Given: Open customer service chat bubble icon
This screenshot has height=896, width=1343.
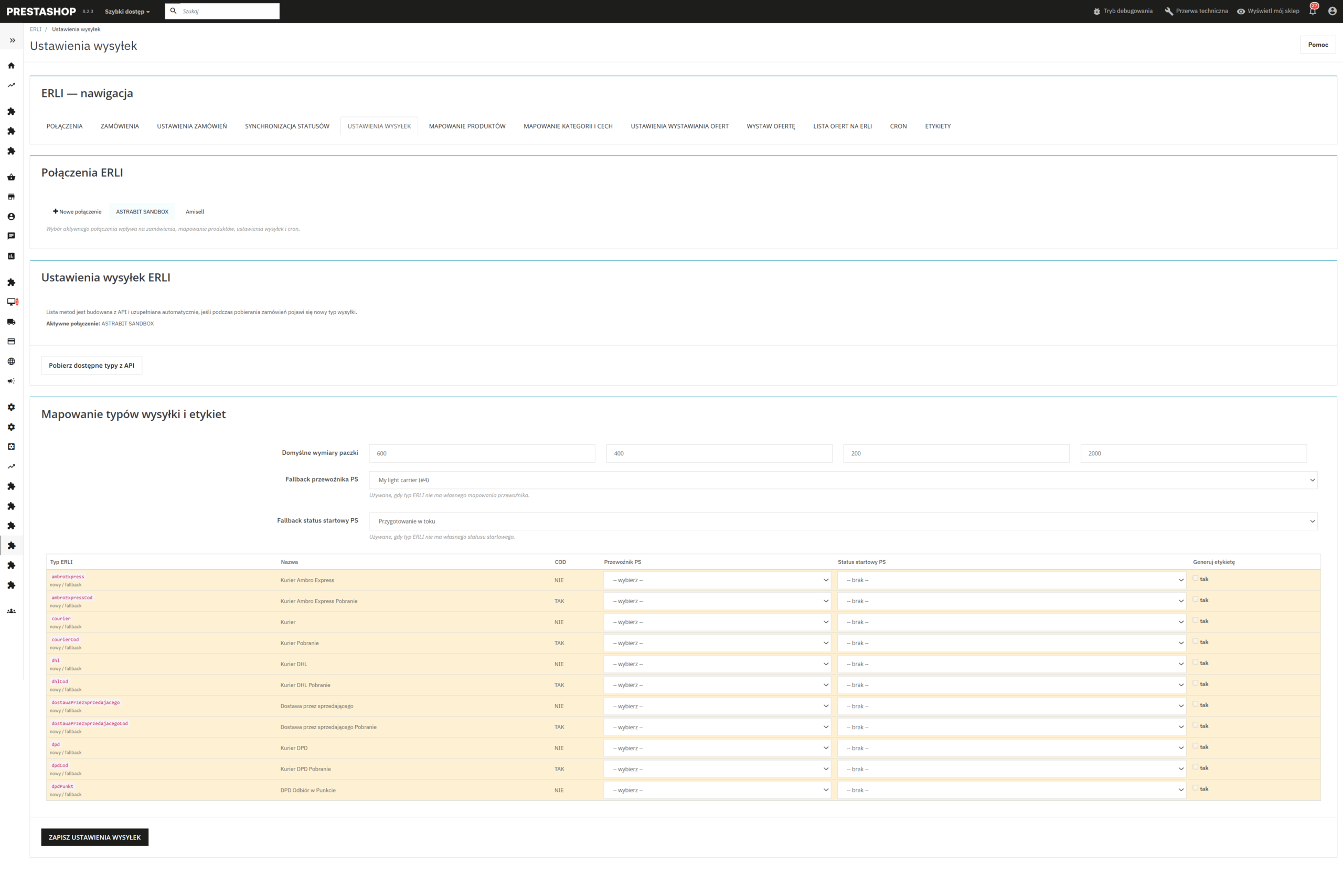Looking at the screenshot, I should (x=12, y=236).
